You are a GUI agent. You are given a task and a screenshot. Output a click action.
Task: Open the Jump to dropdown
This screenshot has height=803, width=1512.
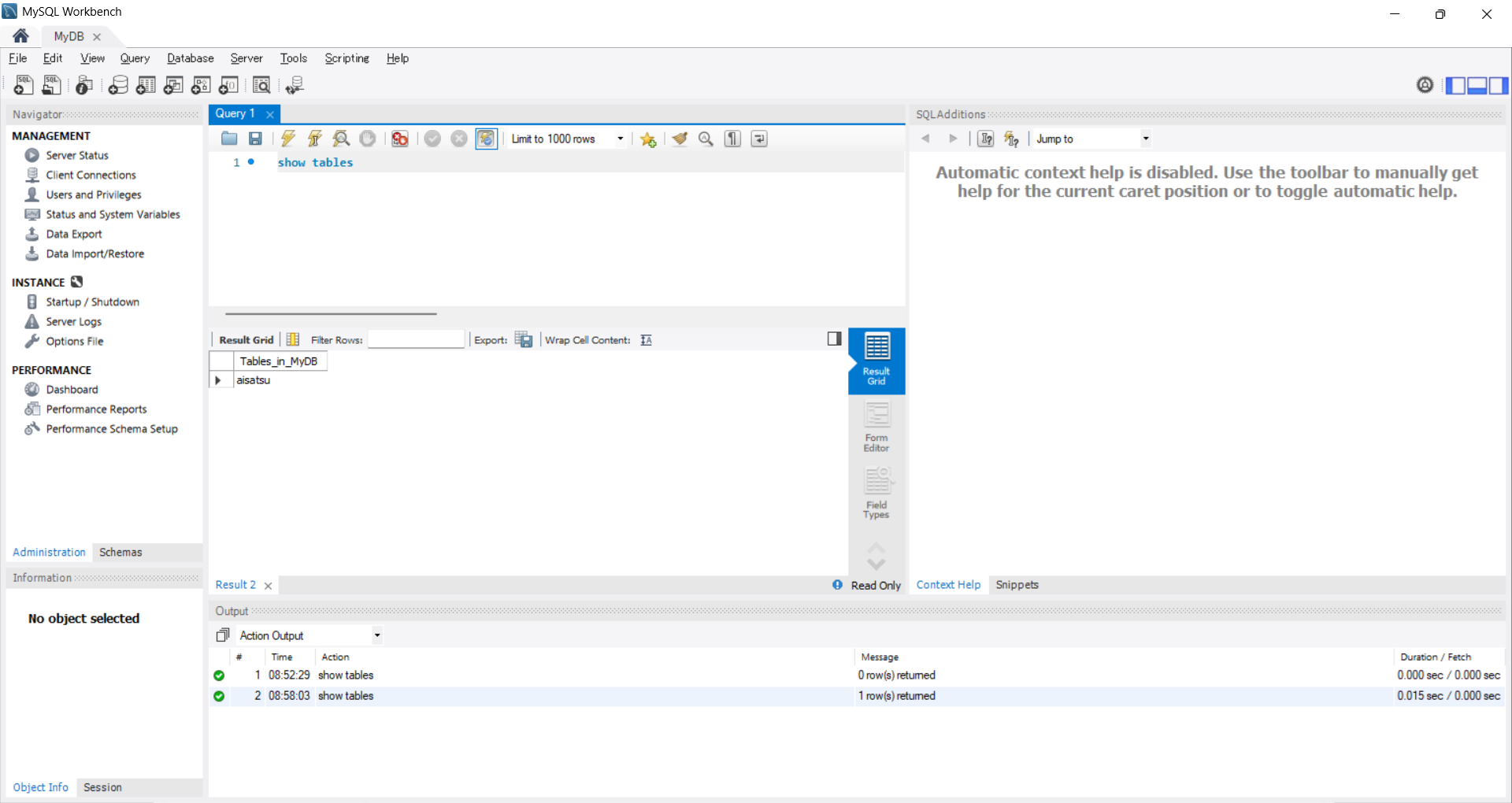point(1146,139)
